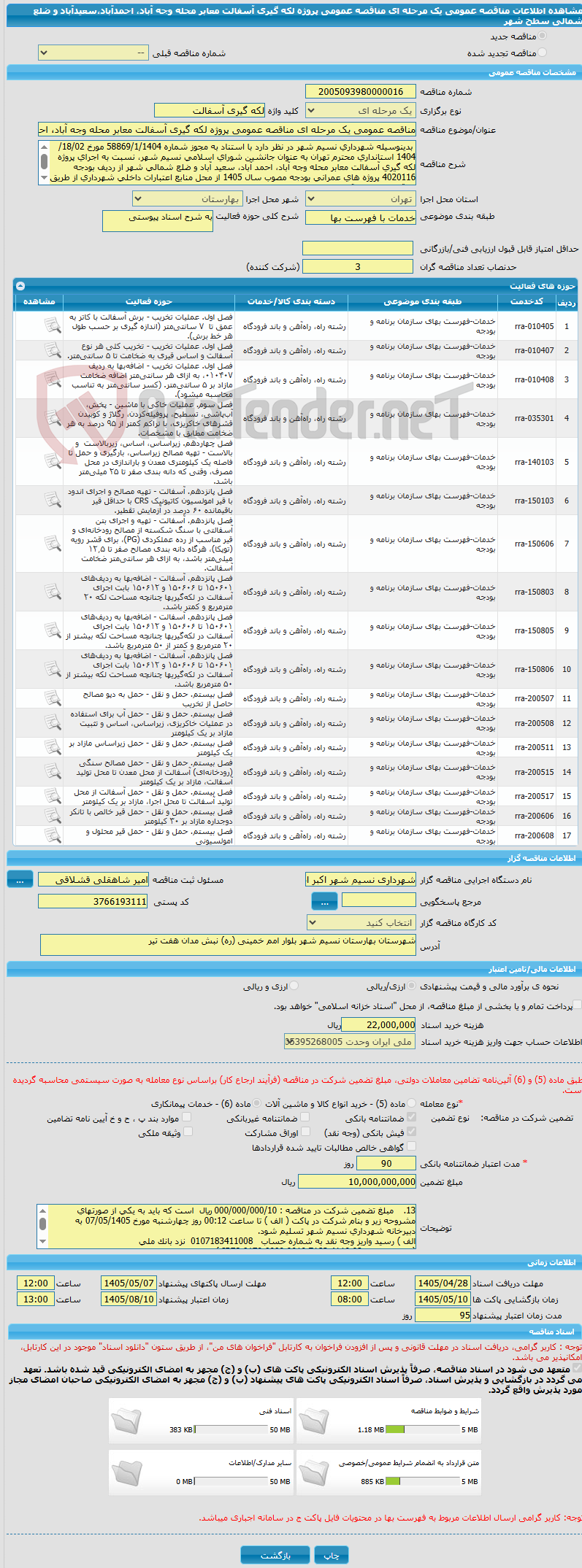Toggle وثیقه ملکی checkbox
The height and width of the screenshot is (1568, 582).
pyautogui.click(x=188, y=1132)
